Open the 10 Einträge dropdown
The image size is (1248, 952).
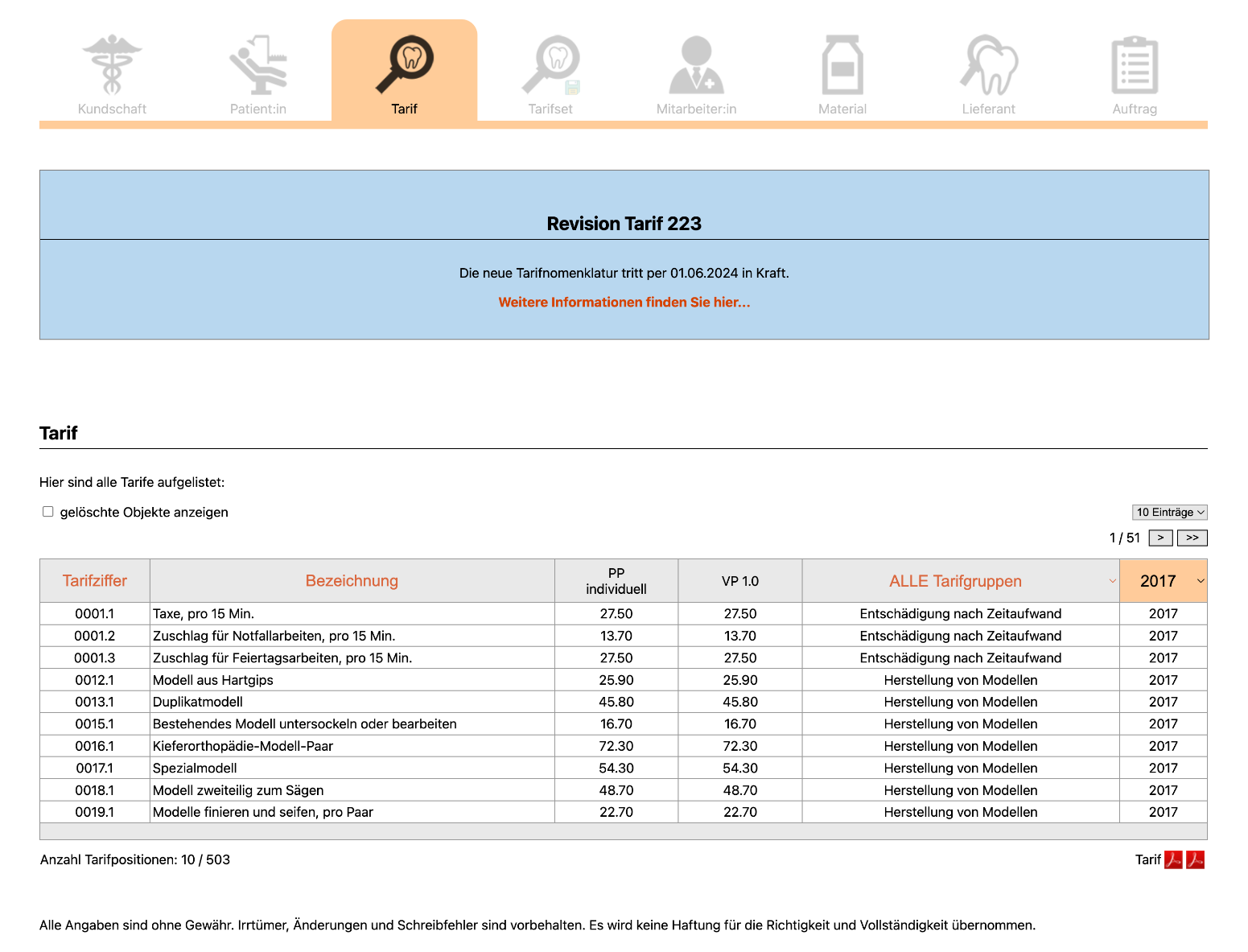click(x=1170, y=513)
